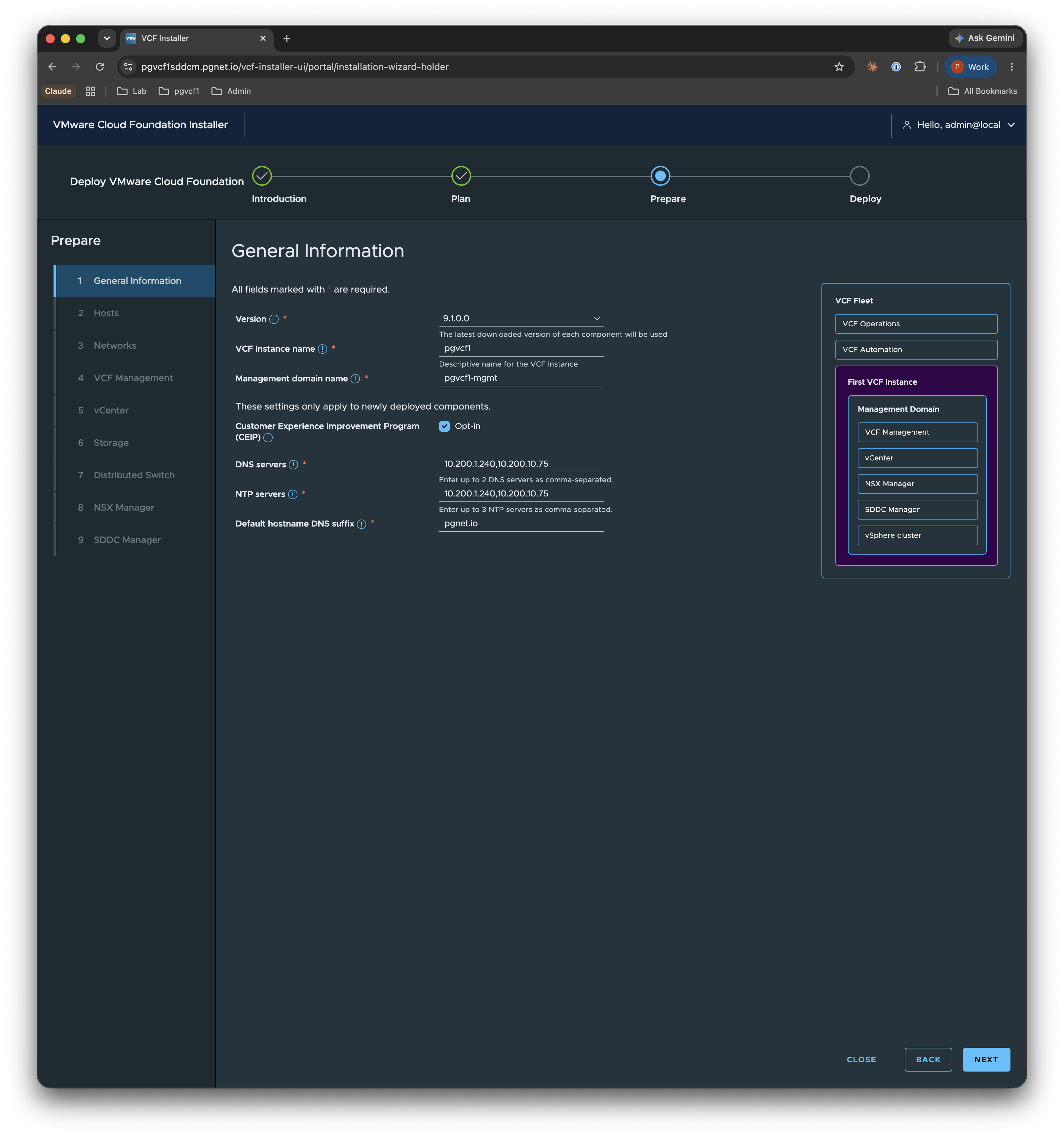Open the Chrome three-dot menu

click(x=1011, y=67)
